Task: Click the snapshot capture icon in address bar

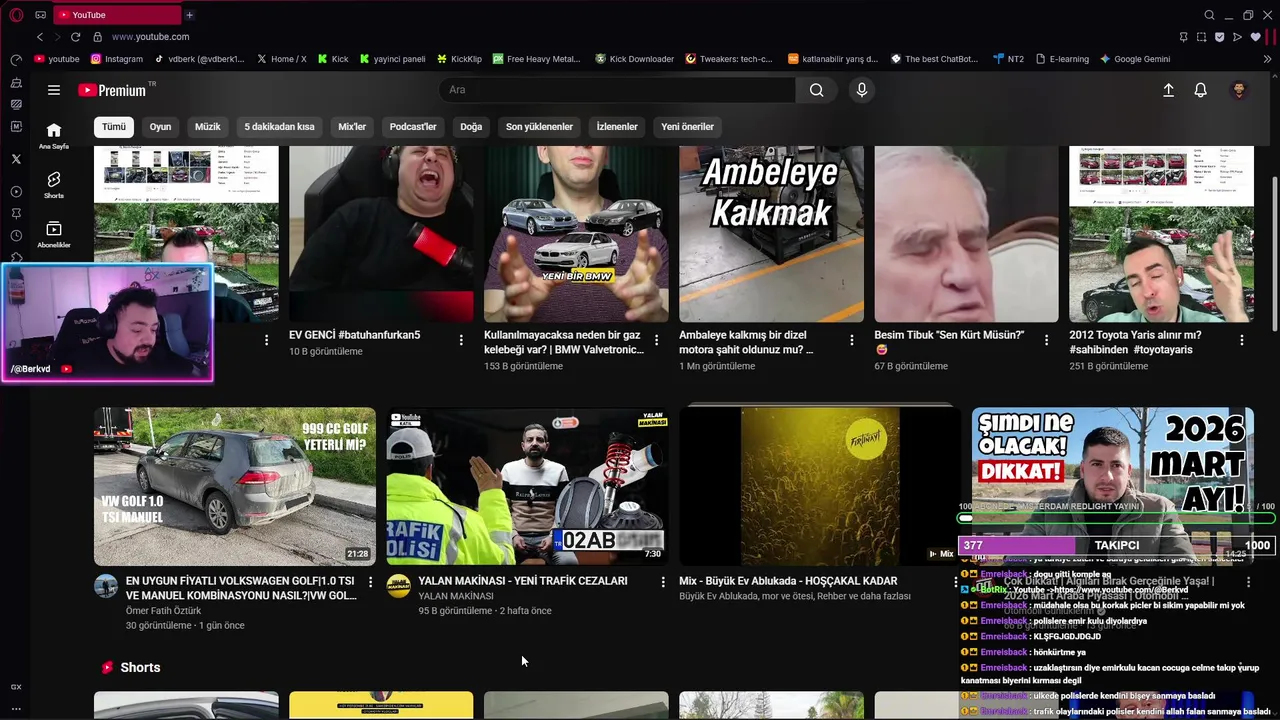Action: [x=1201, y=37]
